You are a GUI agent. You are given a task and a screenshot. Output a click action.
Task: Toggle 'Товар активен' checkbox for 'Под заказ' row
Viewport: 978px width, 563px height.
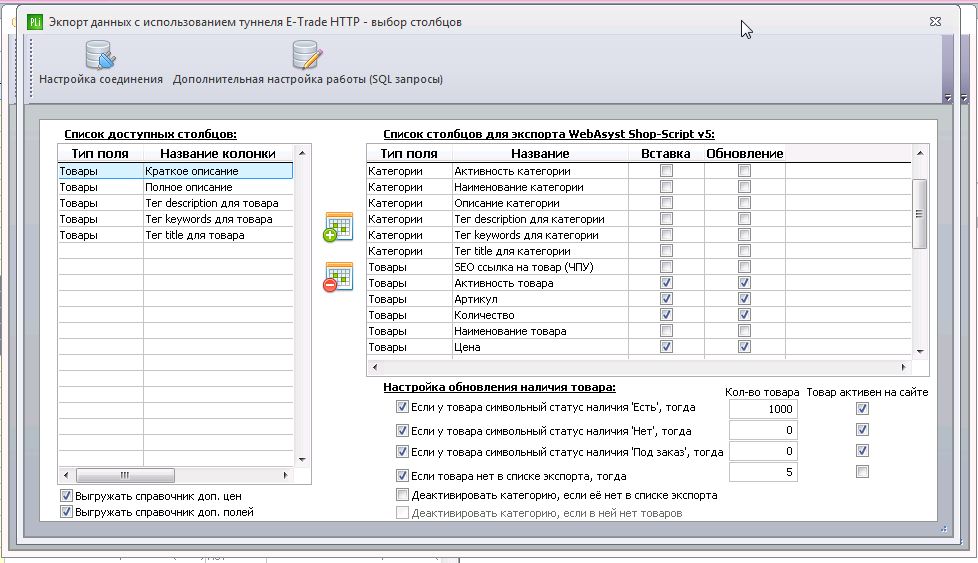(863, 451)
